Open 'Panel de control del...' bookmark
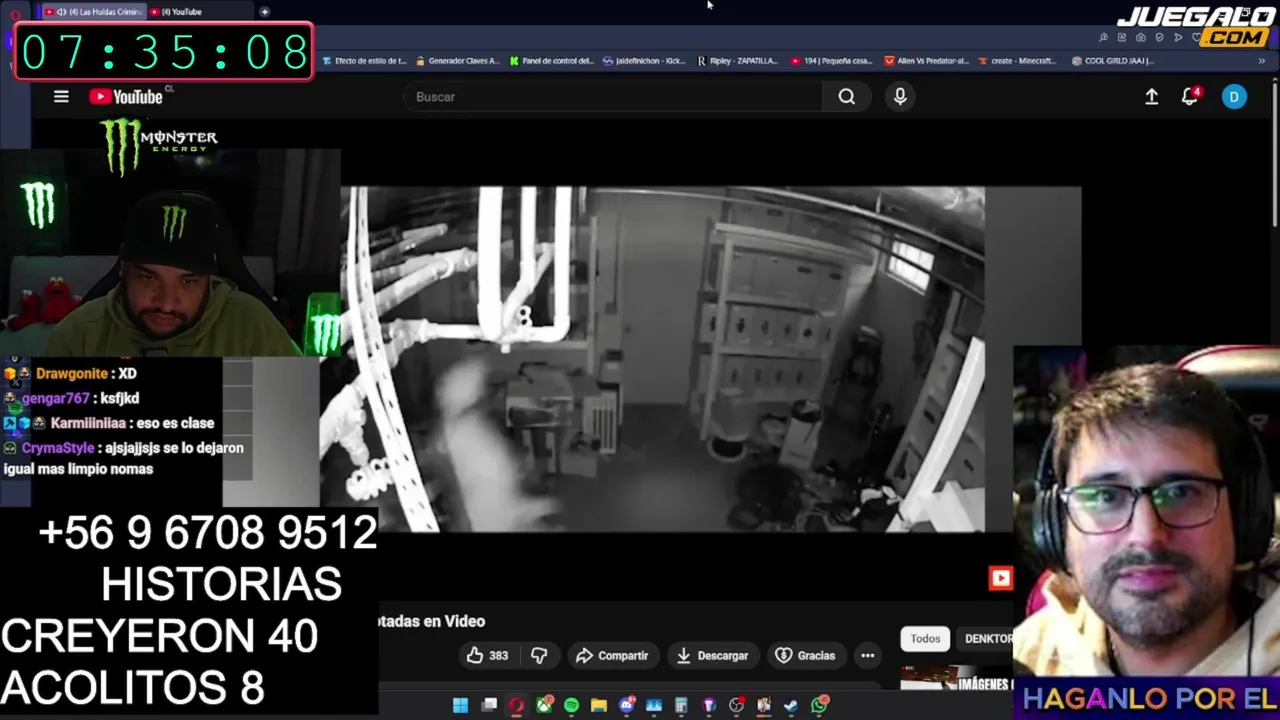 click(x=551, y=61)
